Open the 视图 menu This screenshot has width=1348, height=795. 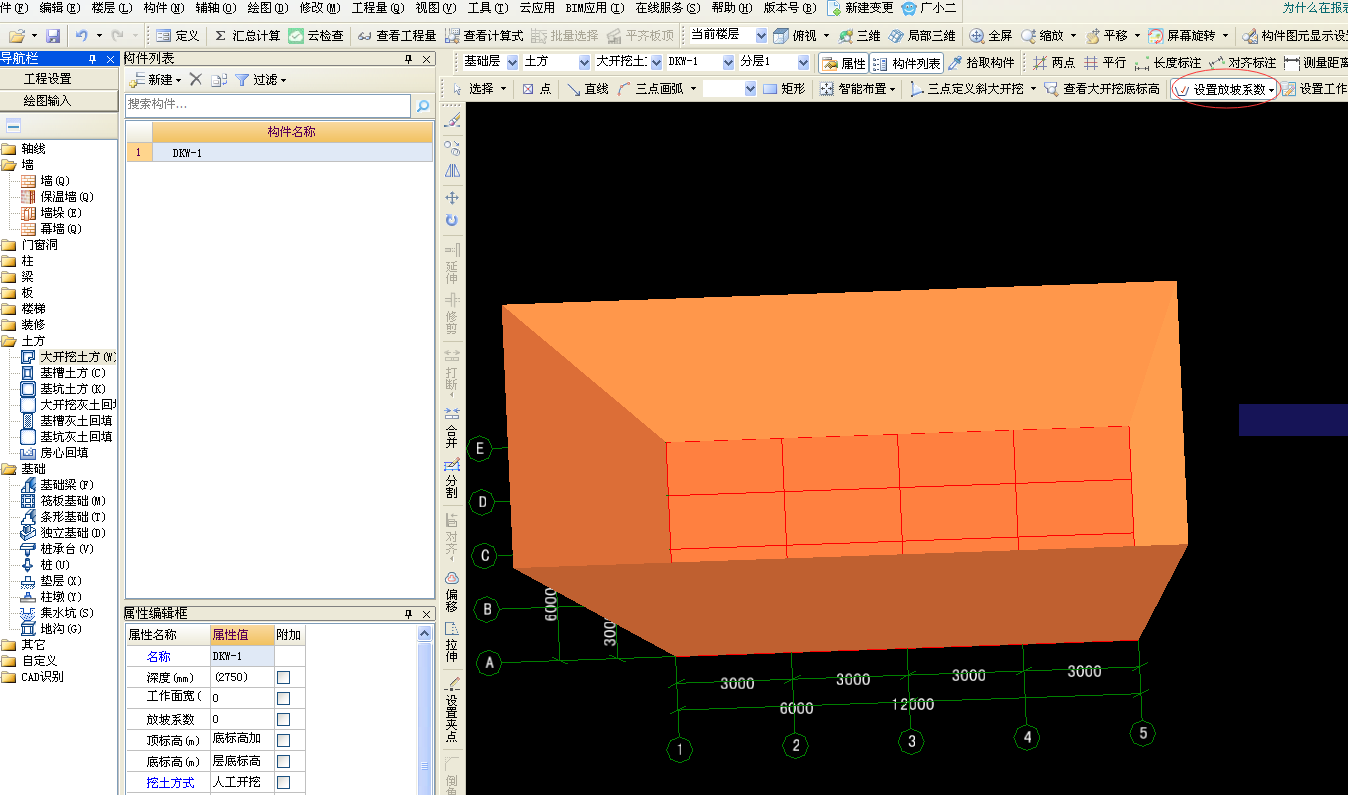[x=435, y=7]
